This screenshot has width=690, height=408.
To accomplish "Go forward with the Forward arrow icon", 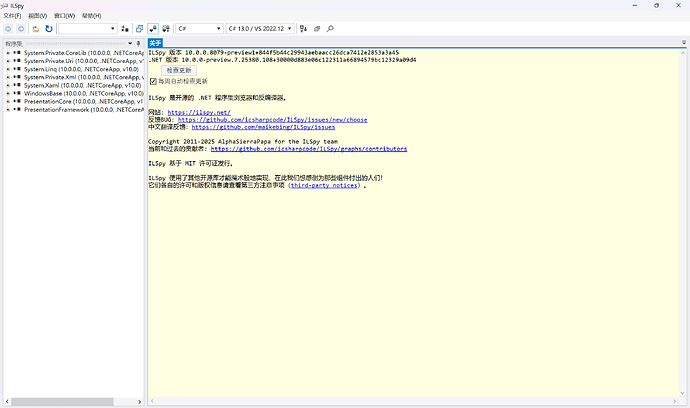I will coord(21,29).
